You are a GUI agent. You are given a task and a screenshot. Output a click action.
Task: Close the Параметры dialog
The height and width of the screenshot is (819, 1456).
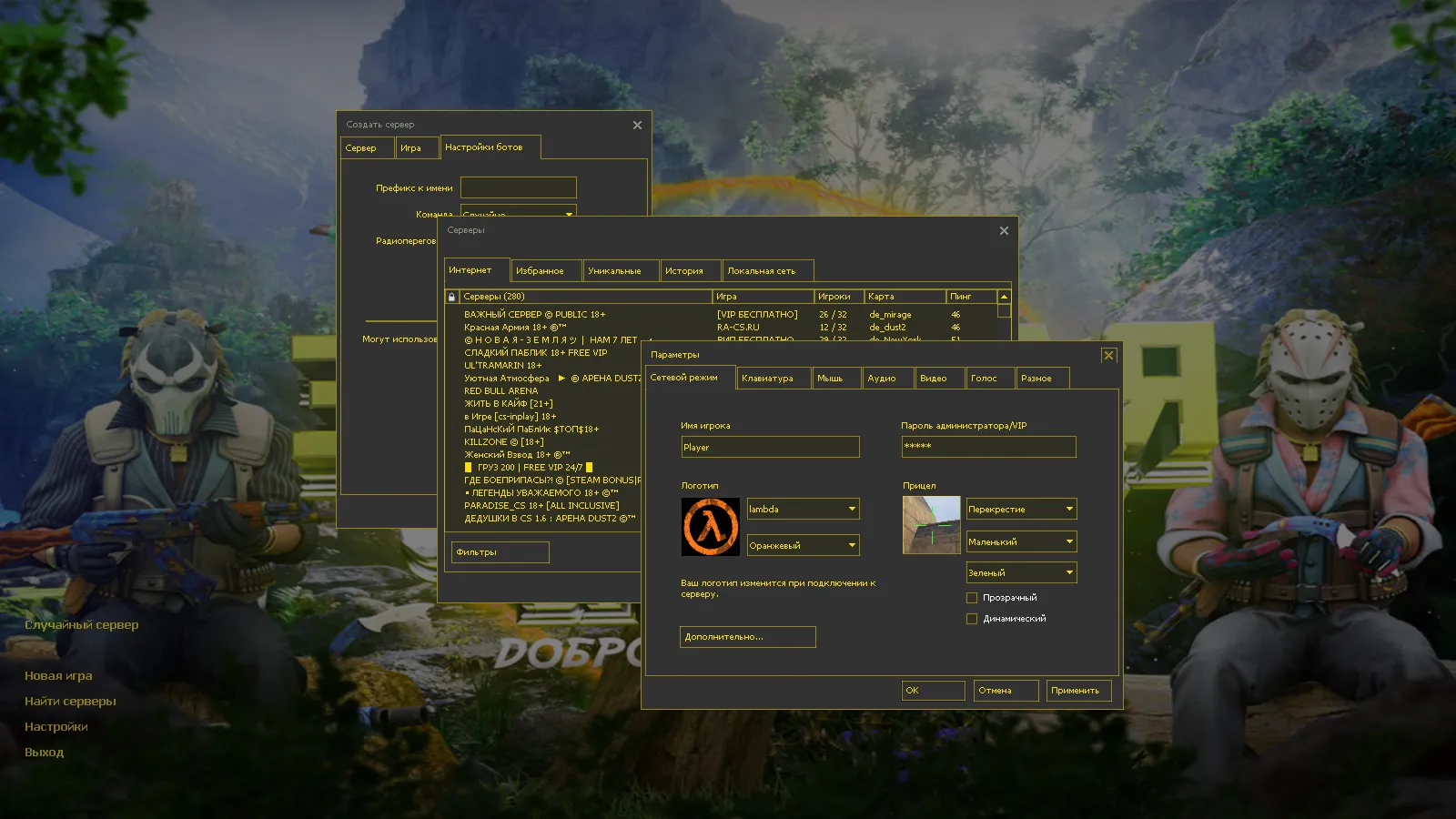pyautogui.click(x=1108, y=356)
